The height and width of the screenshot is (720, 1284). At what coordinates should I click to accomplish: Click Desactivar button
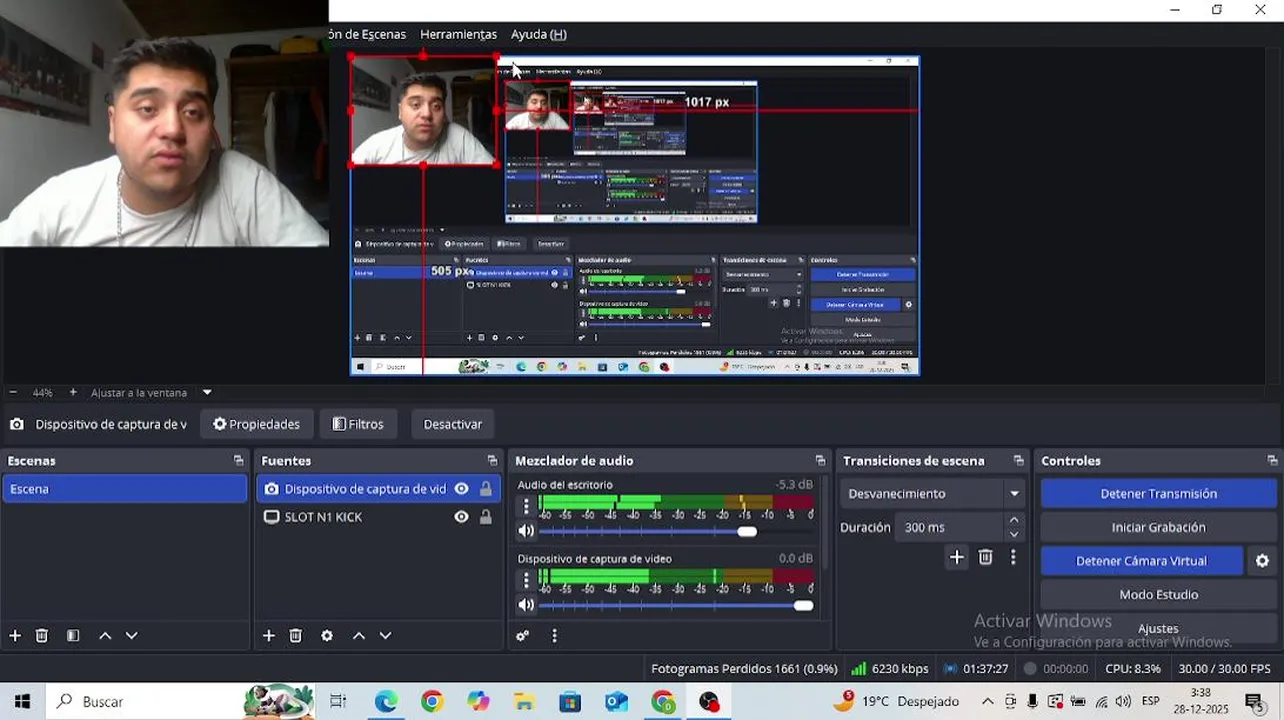tap(453, 424)
